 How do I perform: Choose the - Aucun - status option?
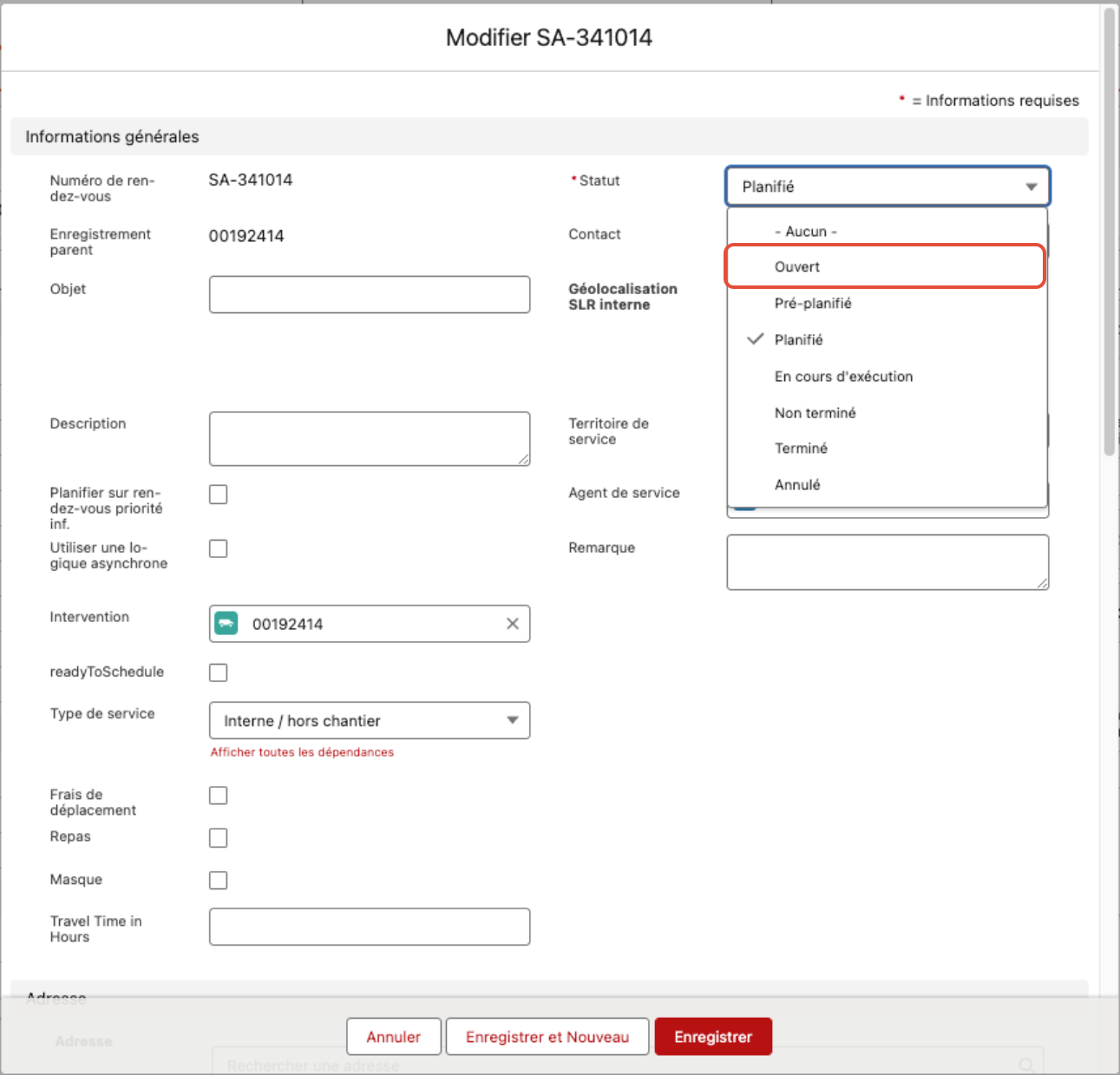pyautogui.click(x=887, y=232)
